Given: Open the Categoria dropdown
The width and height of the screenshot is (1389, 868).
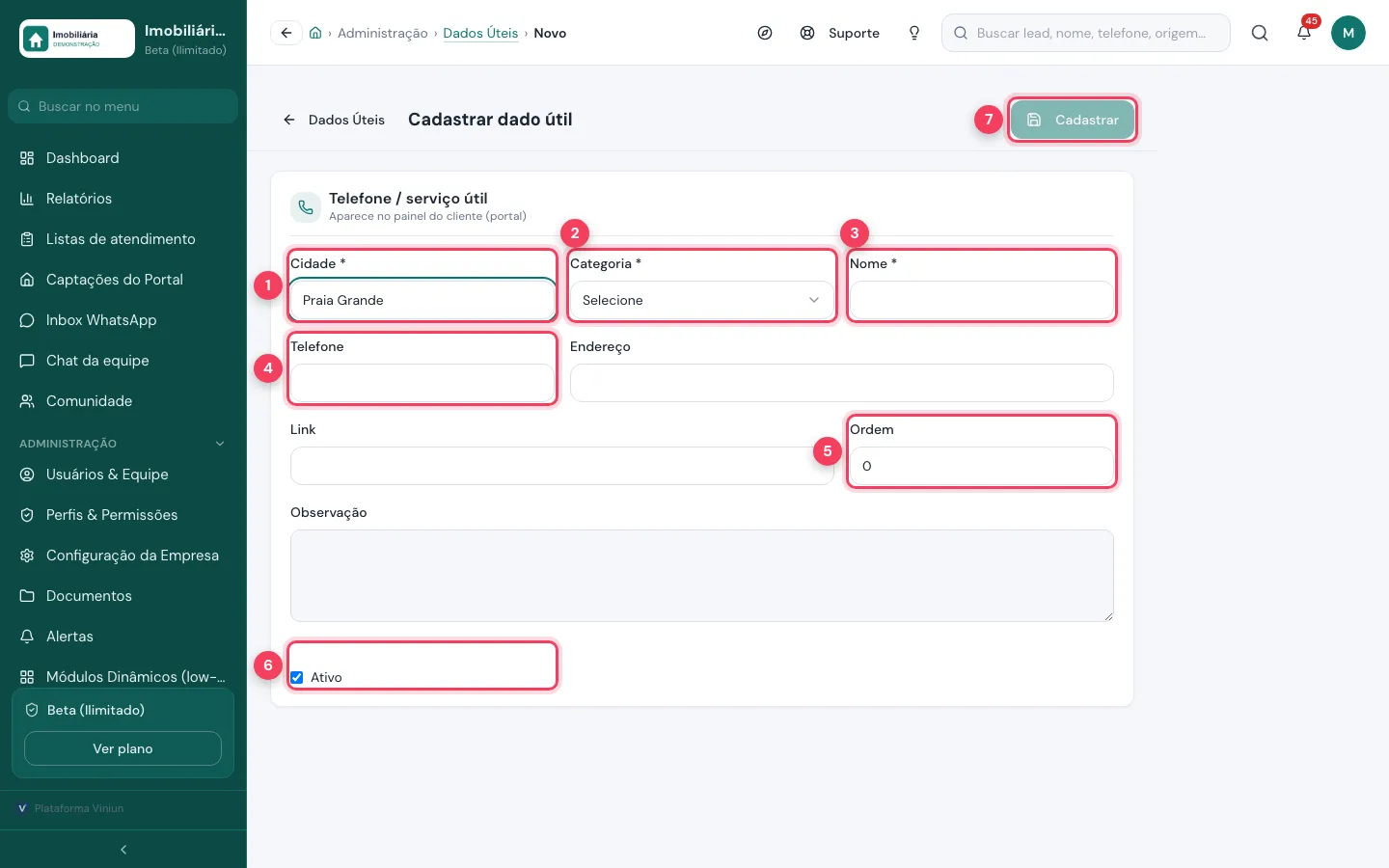Looking at the screenshot, I should pos(702,300).
